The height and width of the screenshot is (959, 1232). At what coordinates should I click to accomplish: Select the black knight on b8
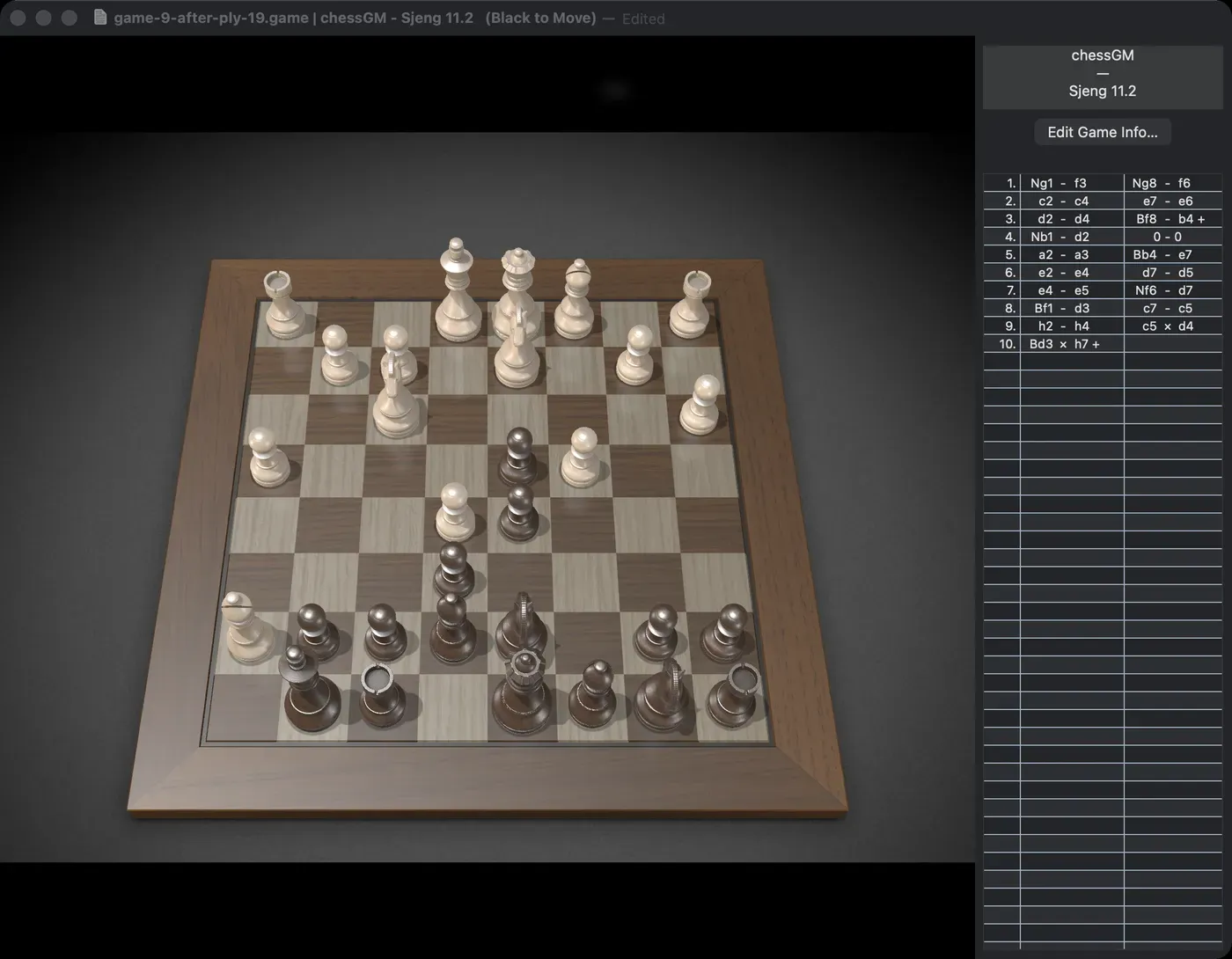664,697
